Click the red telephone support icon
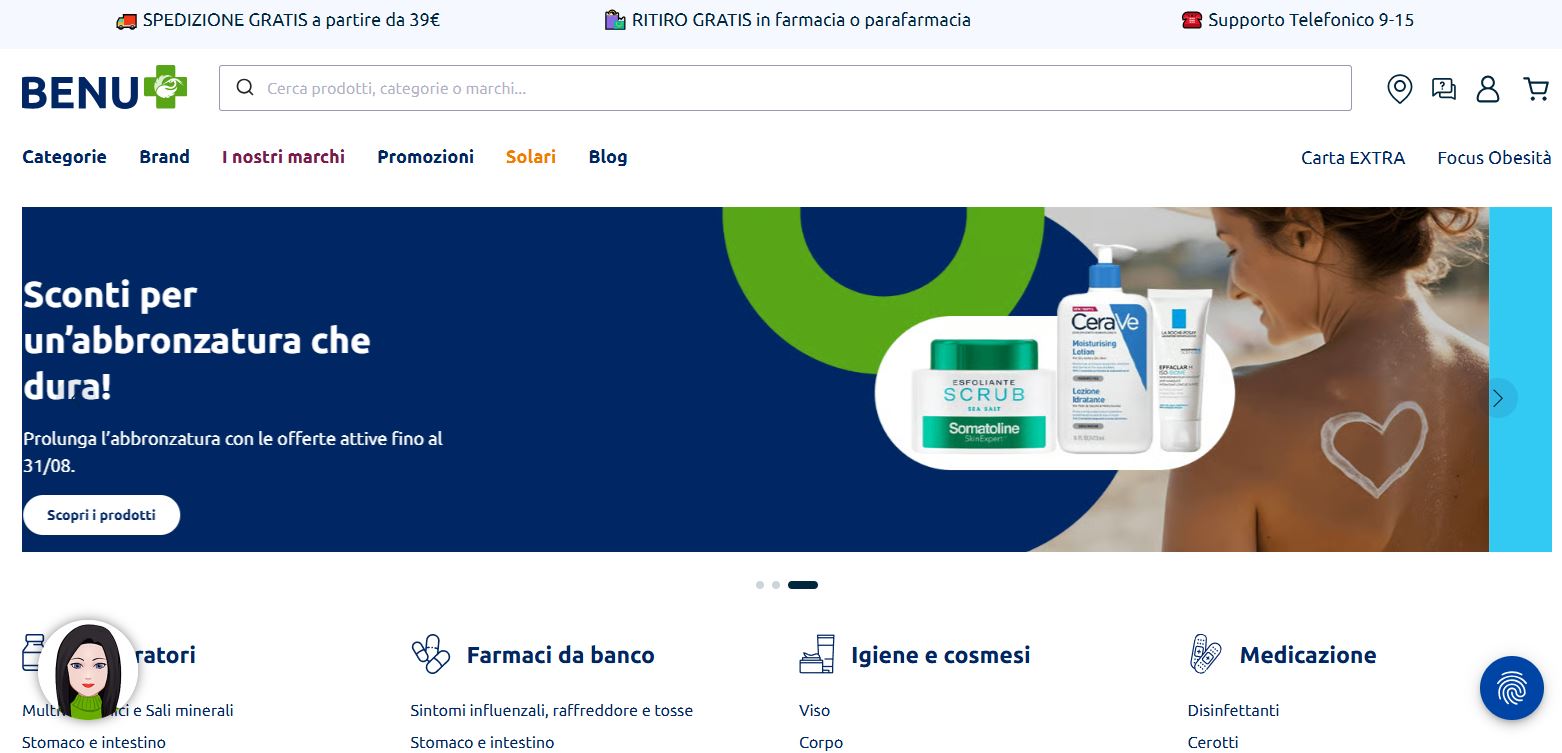This screenshot has height=753, width=1562. [1191, 20]
